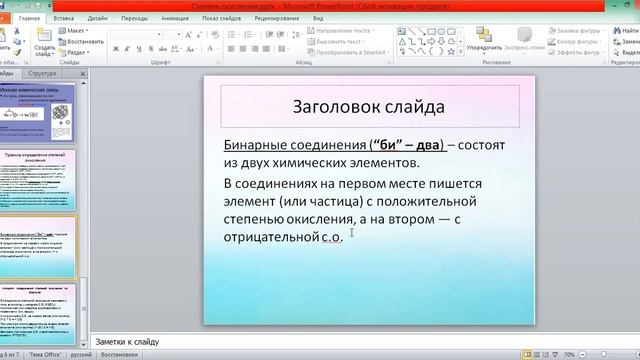Switch to Slide Sorter view in status bar
Viewport: 640px width, 360px height.
tap(537, 355)
